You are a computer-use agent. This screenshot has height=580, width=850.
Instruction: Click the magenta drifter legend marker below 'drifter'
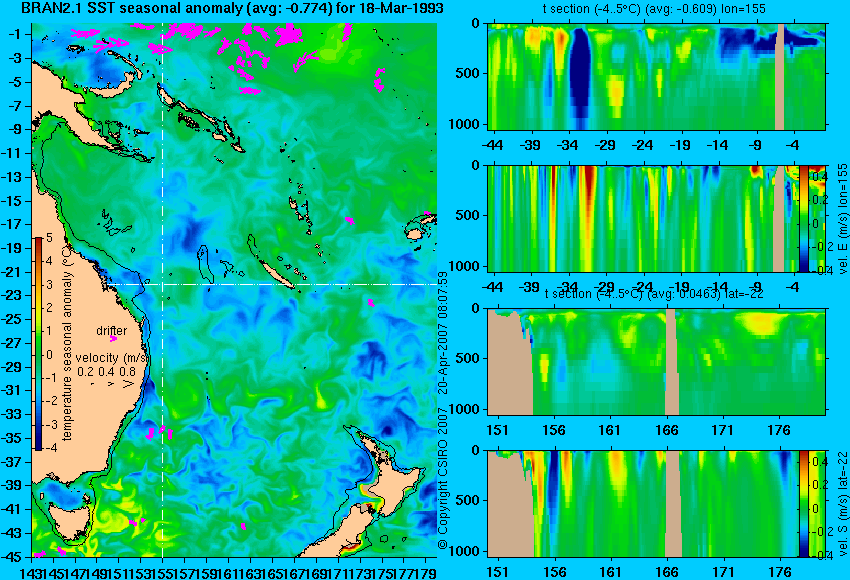pyautogui.click(x=113, y=339)
